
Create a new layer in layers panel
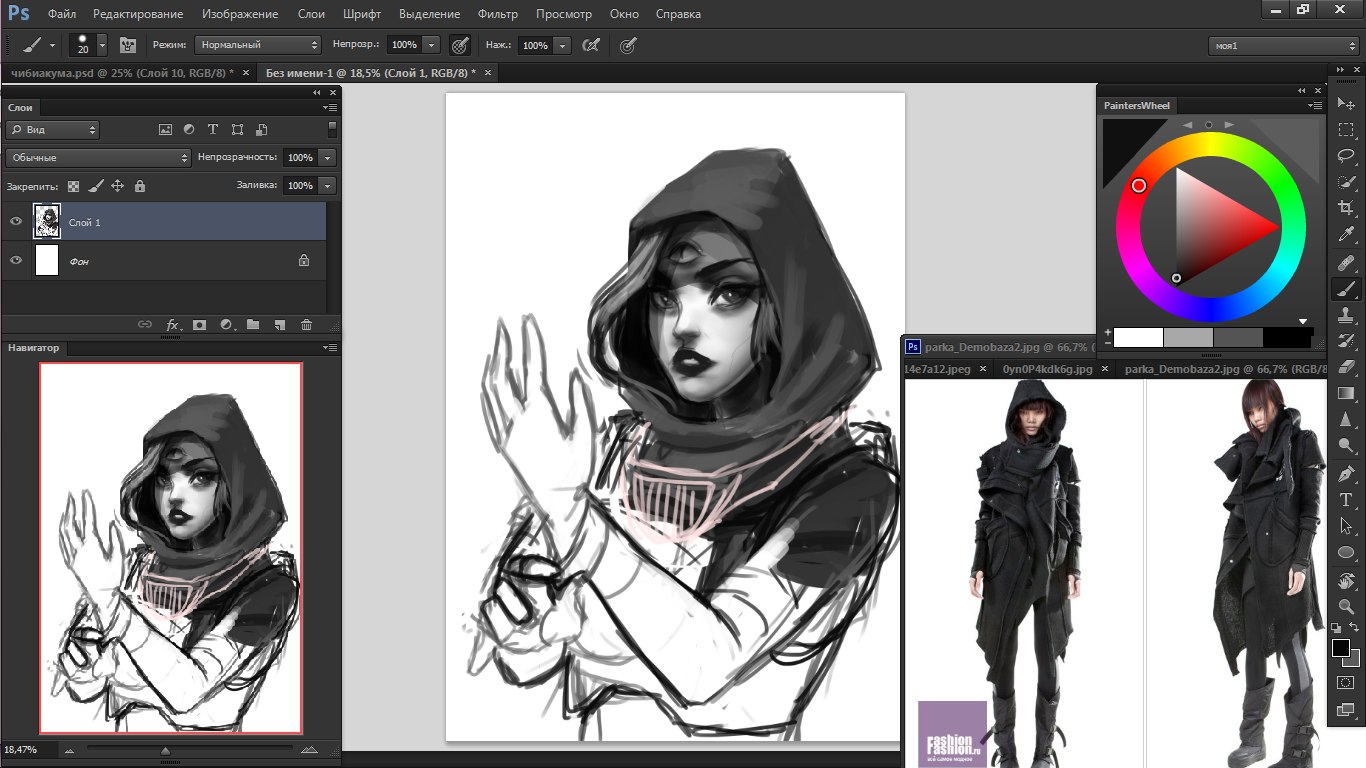tap(280, 325)
